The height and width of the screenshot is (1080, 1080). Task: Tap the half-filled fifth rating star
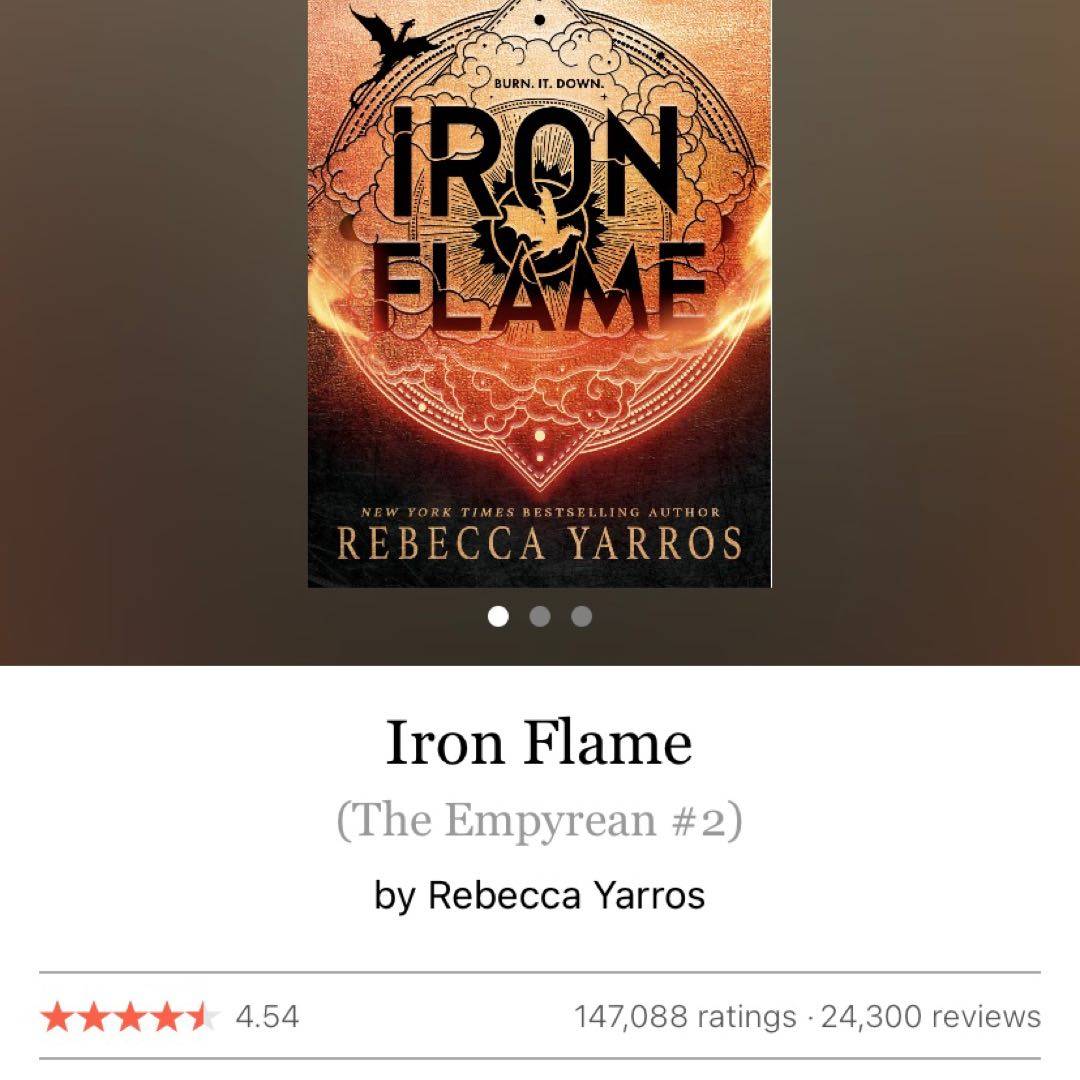[x=203, y=1017]
